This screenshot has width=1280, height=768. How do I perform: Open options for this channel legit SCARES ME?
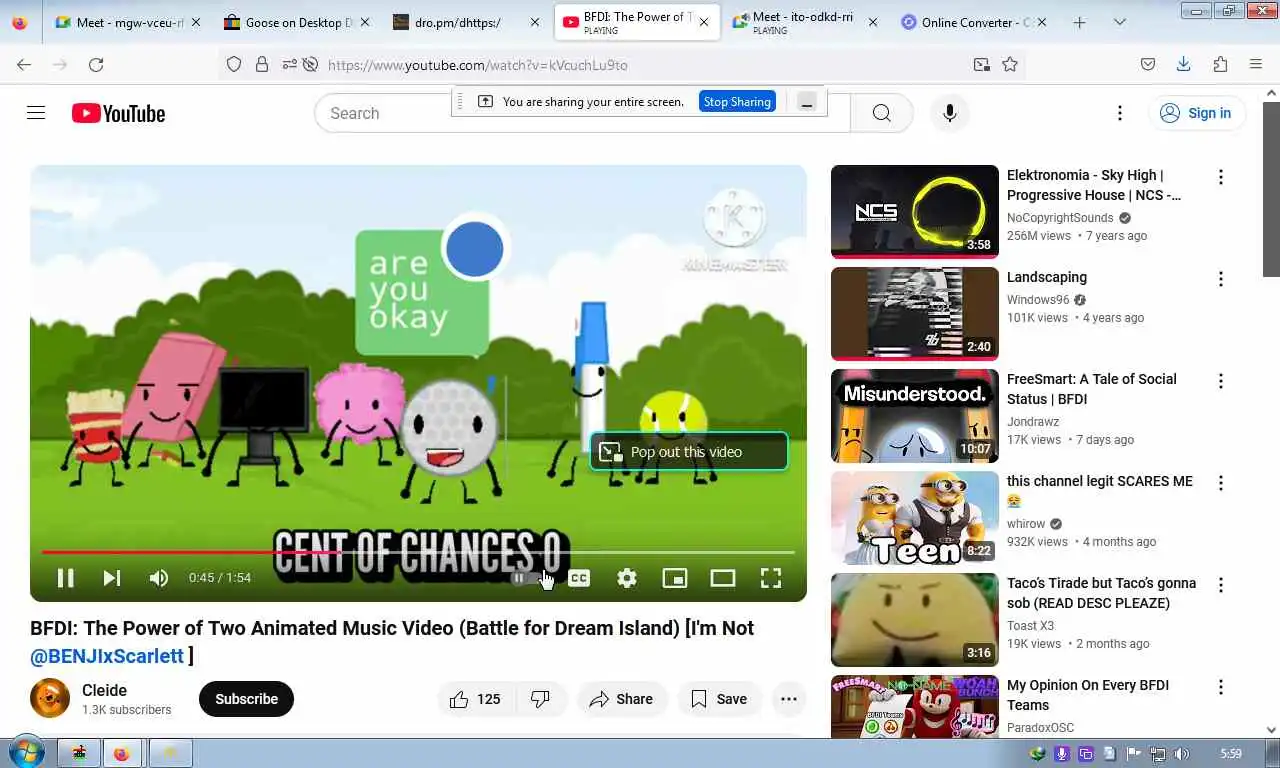[1220, 483]
